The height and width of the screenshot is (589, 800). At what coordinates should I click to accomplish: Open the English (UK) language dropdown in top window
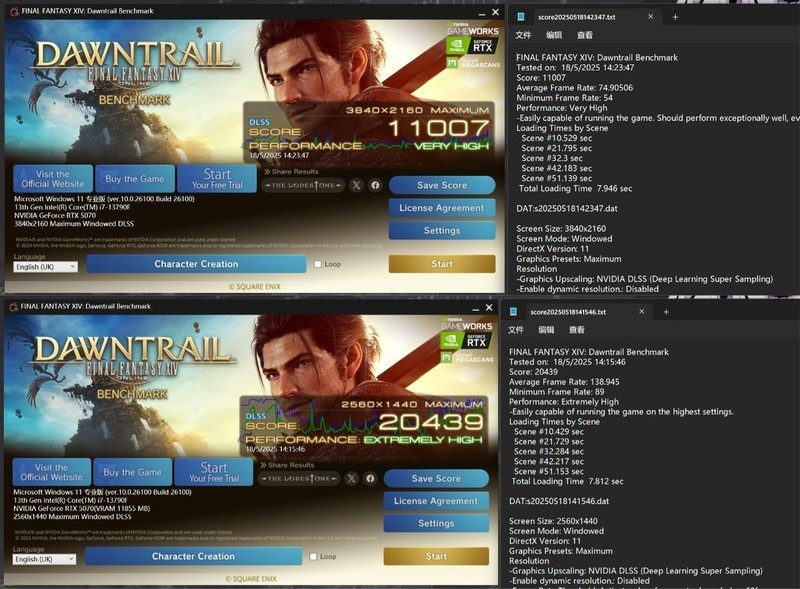[x=45, y=267]
